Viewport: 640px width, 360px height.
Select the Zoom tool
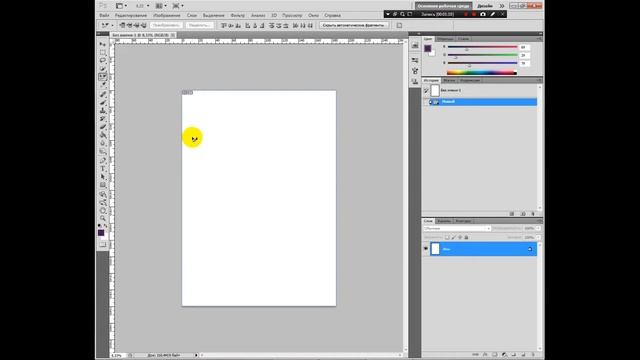click(103, 219)
